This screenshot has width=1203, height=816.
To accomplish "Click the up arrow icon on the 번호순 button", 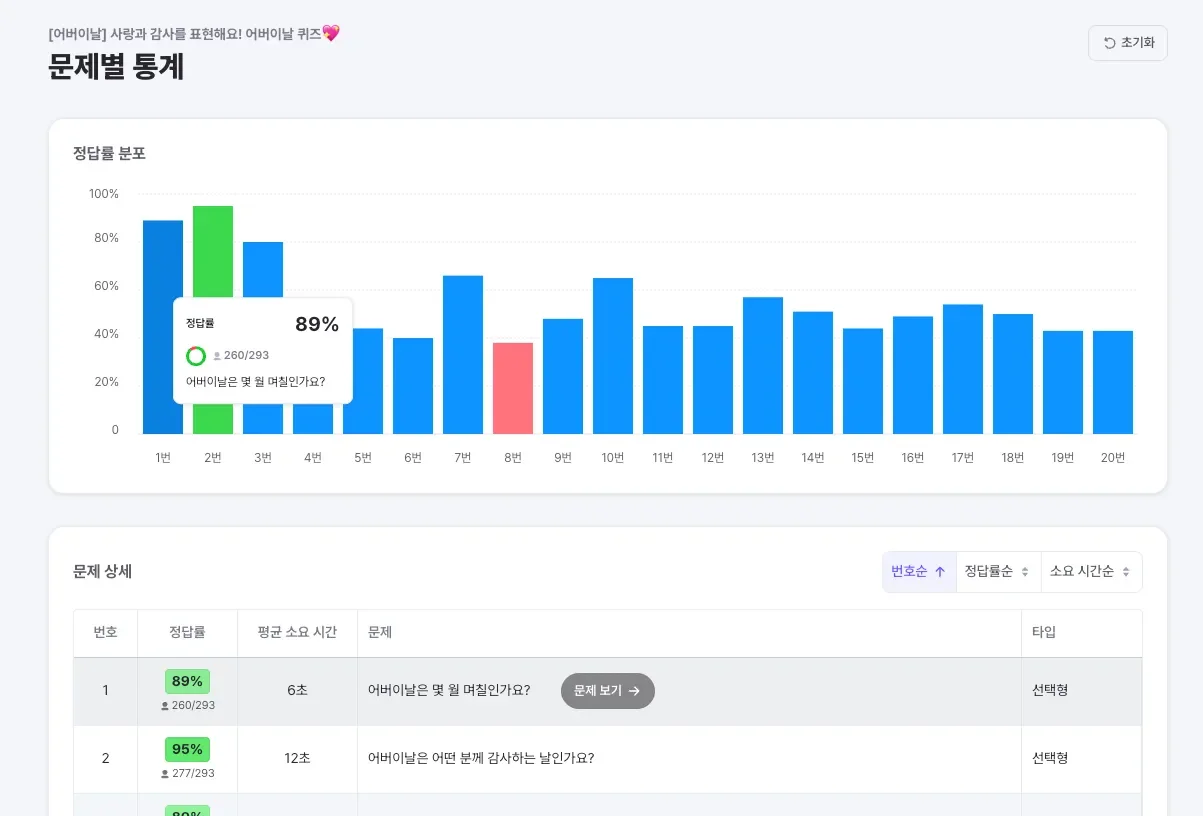I will pos(938,571).
